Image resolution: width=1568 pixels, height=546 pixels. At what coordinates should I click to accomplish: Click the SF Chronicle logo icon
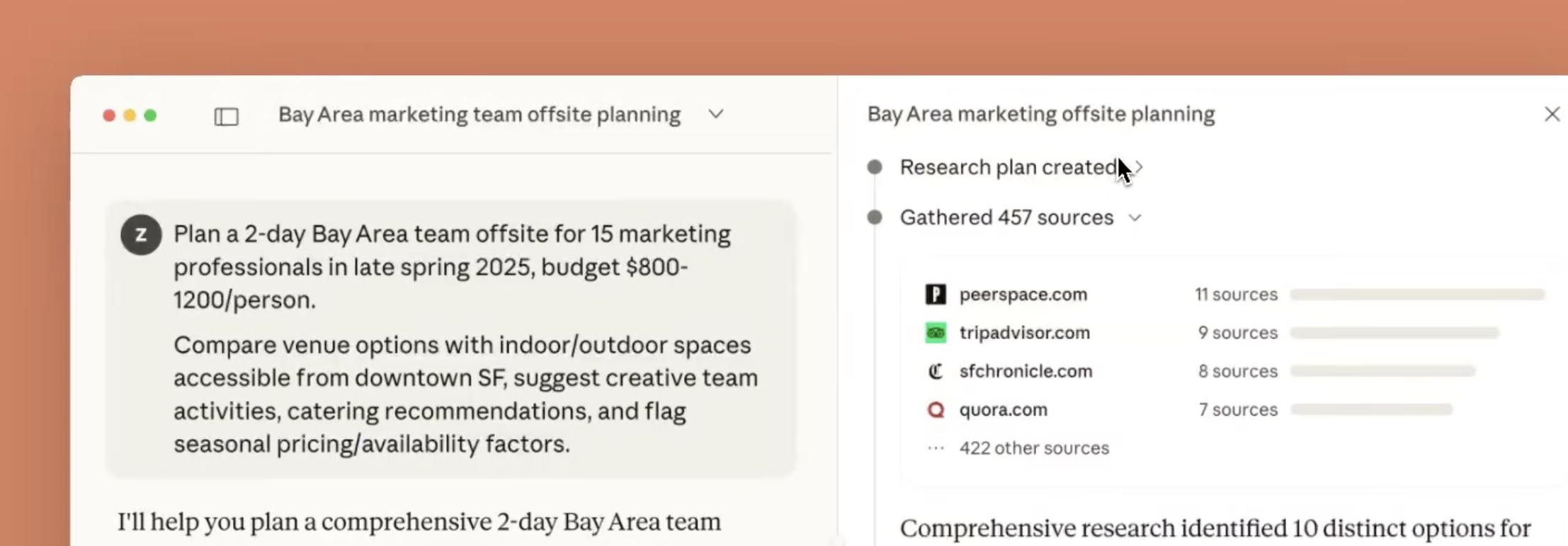coord(936,371)
